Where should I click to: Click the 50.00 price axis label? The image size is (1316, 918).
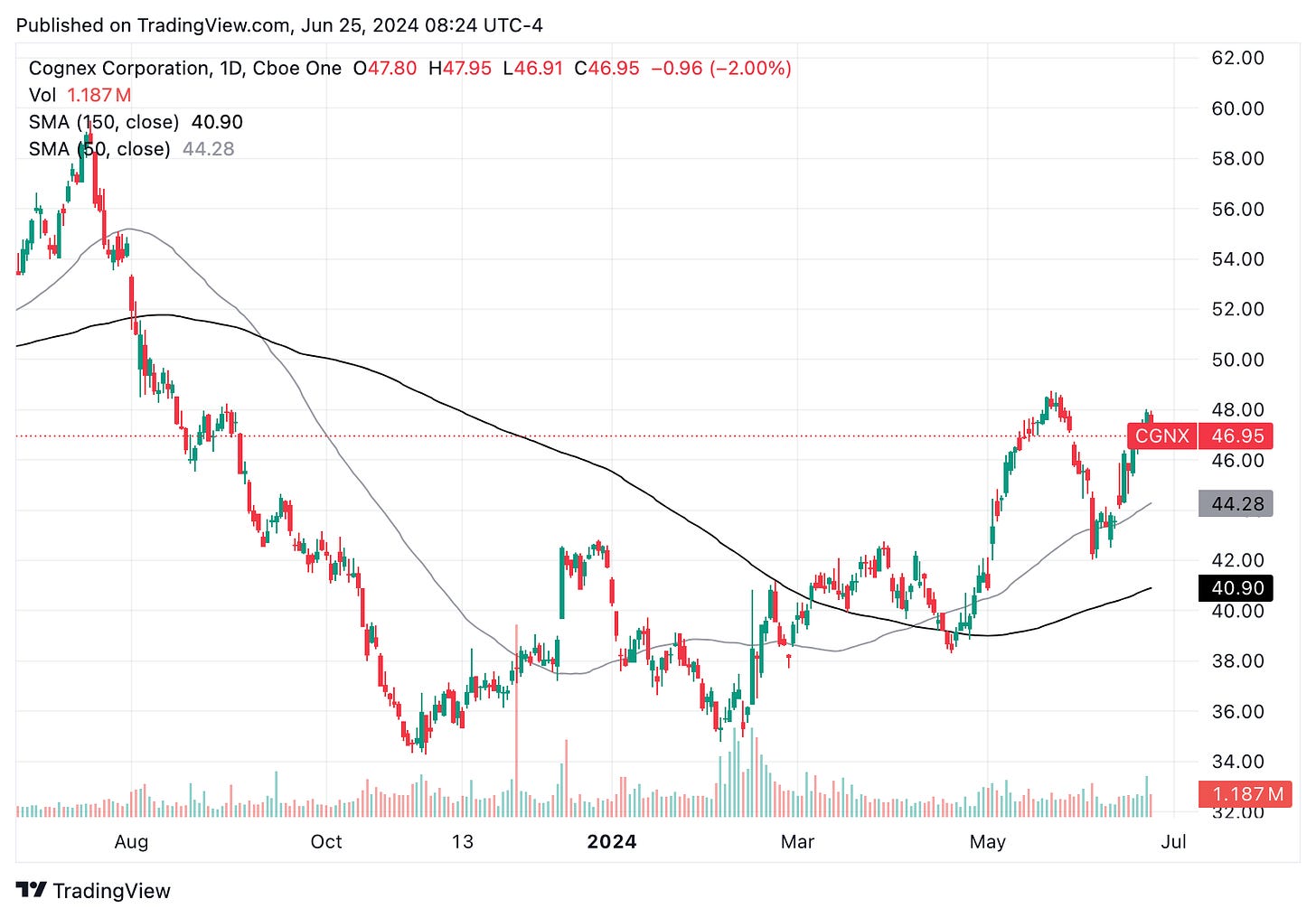click(1237, 360)
